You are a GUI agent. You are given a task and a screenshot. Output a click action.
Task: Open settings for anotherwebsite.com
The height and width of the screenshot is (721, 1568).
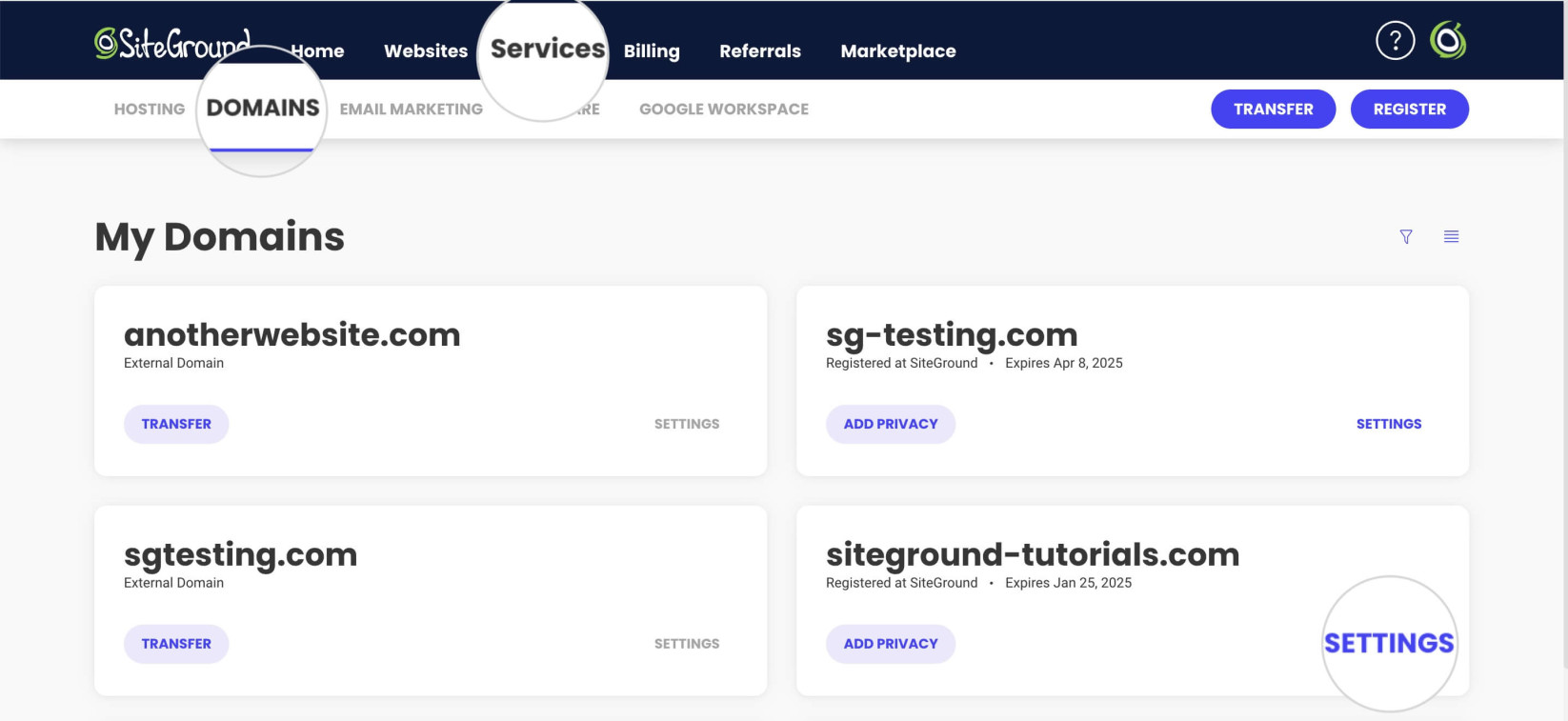(x=687, y=424)
